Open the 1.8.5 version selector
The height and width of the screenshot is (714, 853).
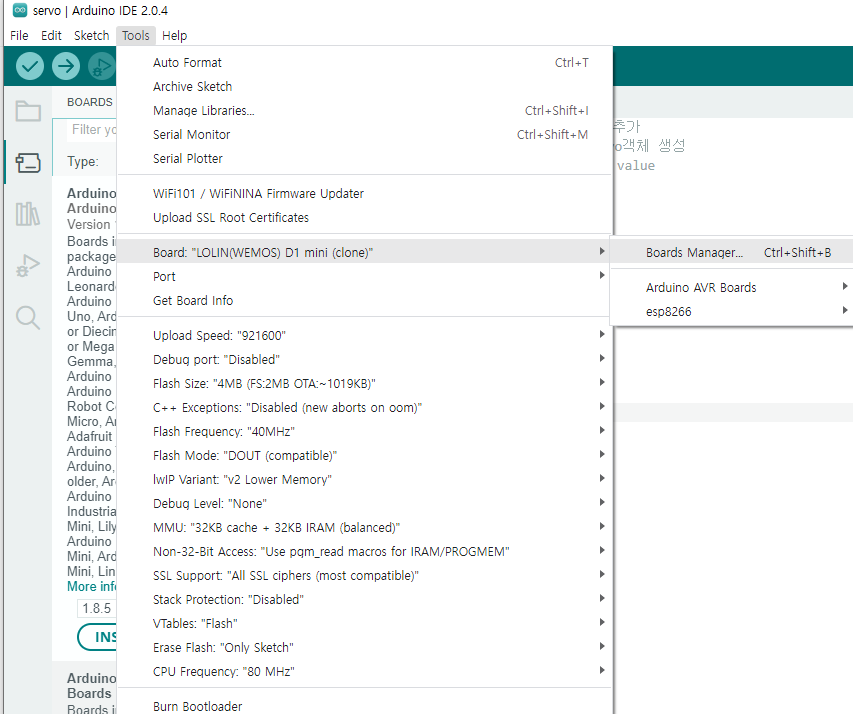pos(97,608)
